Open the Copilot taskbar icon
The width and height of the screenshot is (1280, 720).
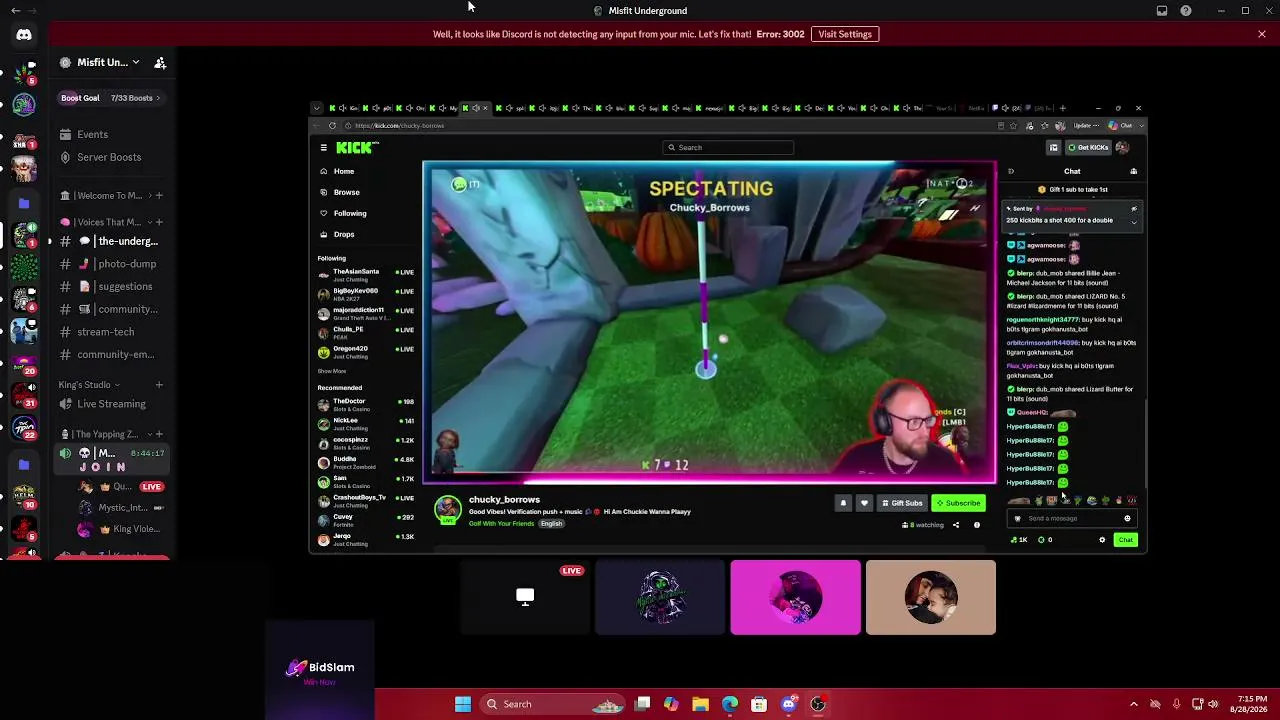[671, 704]
